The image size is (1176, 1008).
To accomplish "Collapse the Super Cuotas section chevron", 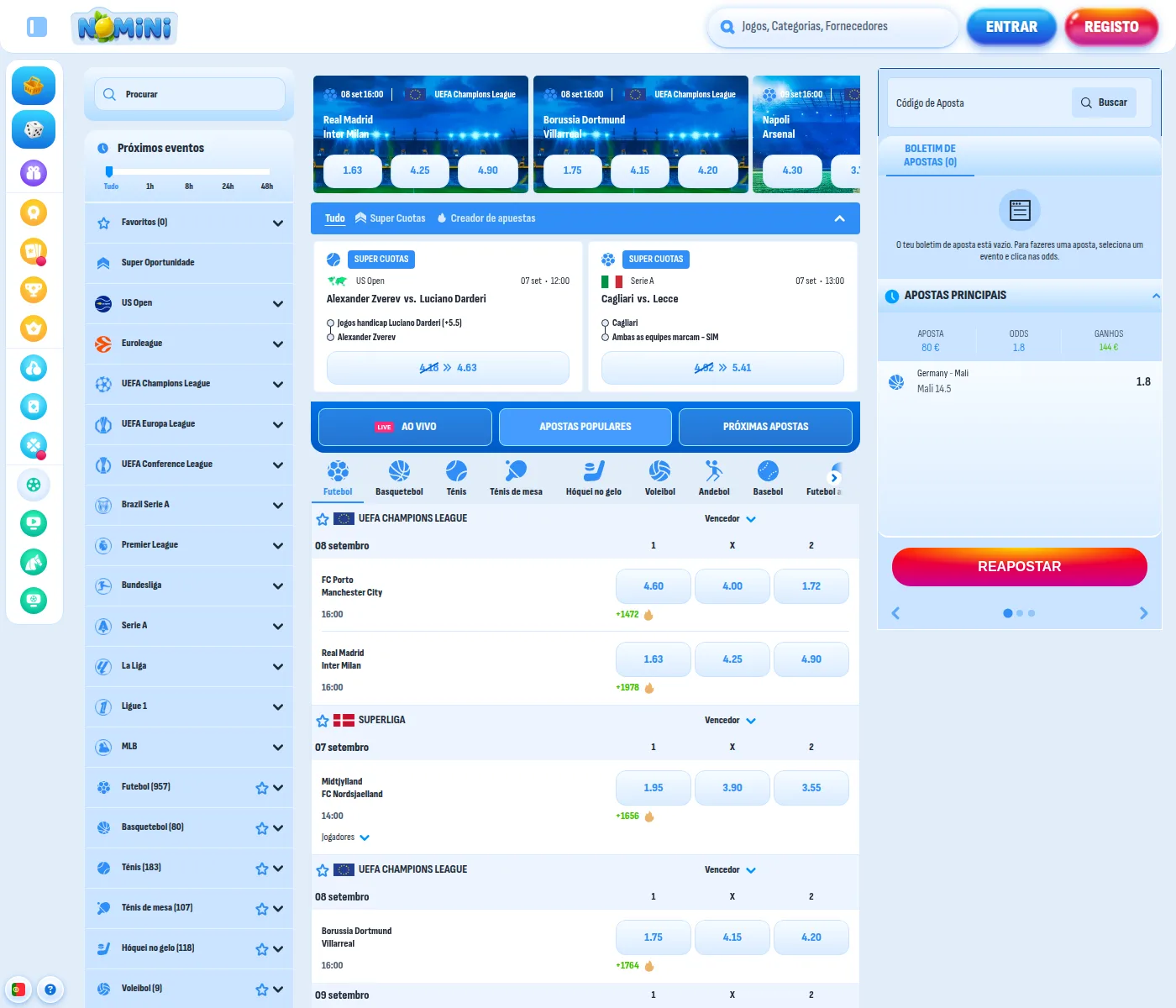I will 839,218.
